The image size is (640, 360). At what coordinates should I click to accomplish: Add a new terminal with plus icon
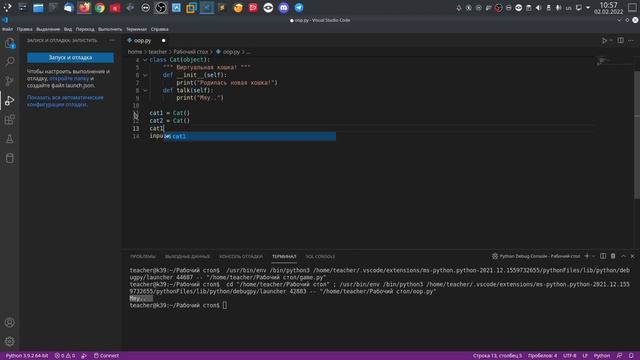pyautogui.click(x=587, y=256)
